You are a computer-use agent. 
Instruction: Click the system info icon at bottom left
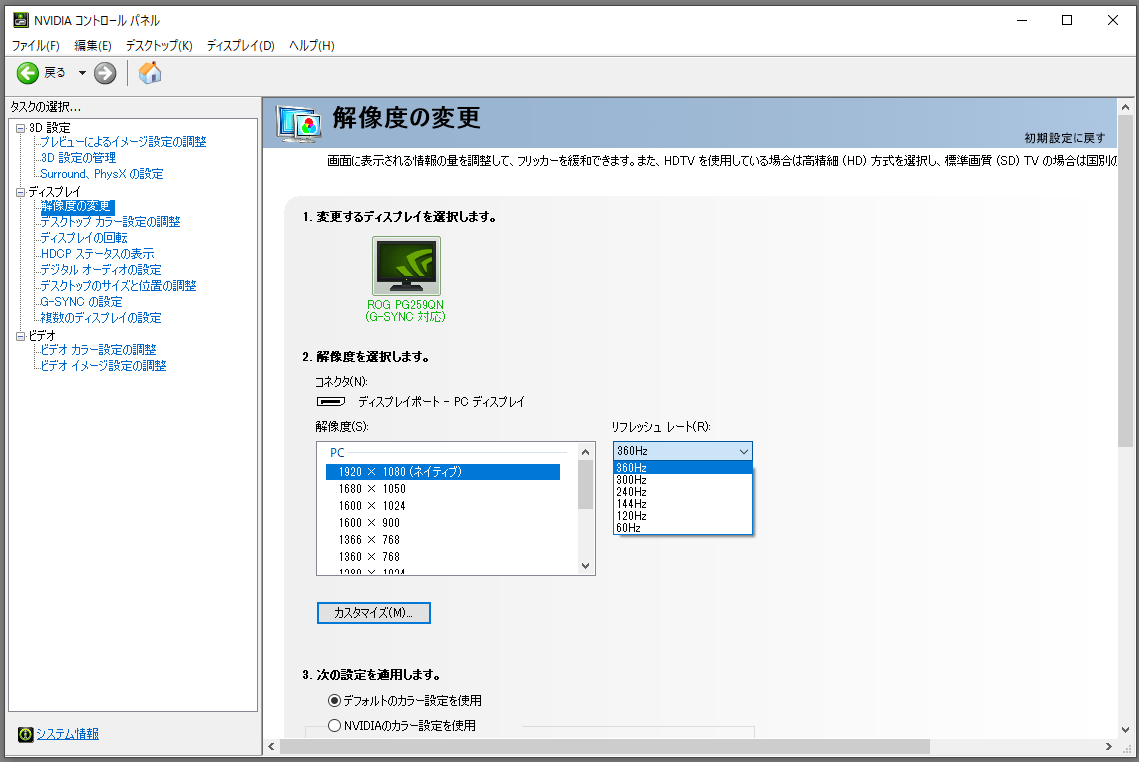[x=25, y=734]
